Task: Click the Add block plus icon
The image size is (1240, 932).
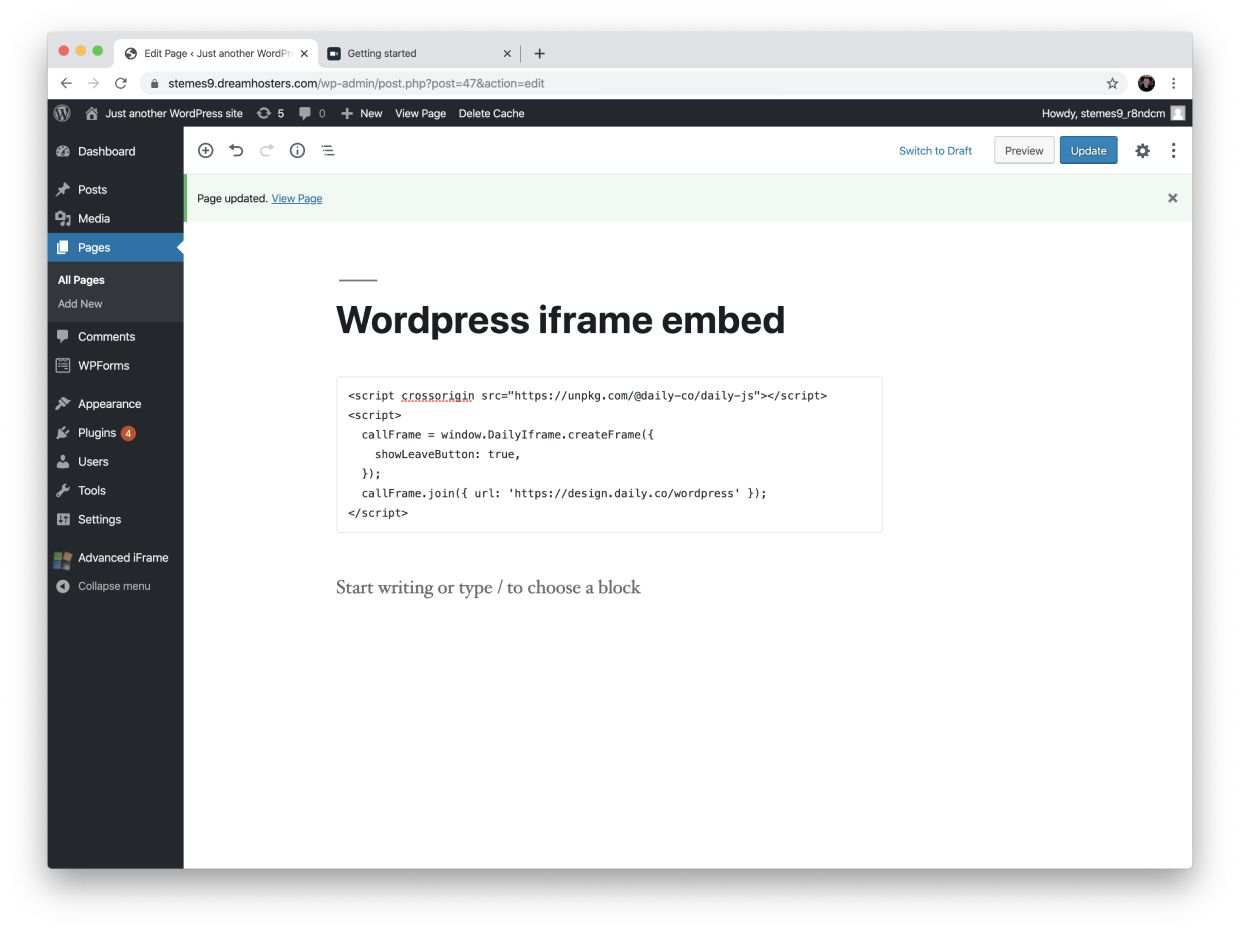Action: (206, 150)
